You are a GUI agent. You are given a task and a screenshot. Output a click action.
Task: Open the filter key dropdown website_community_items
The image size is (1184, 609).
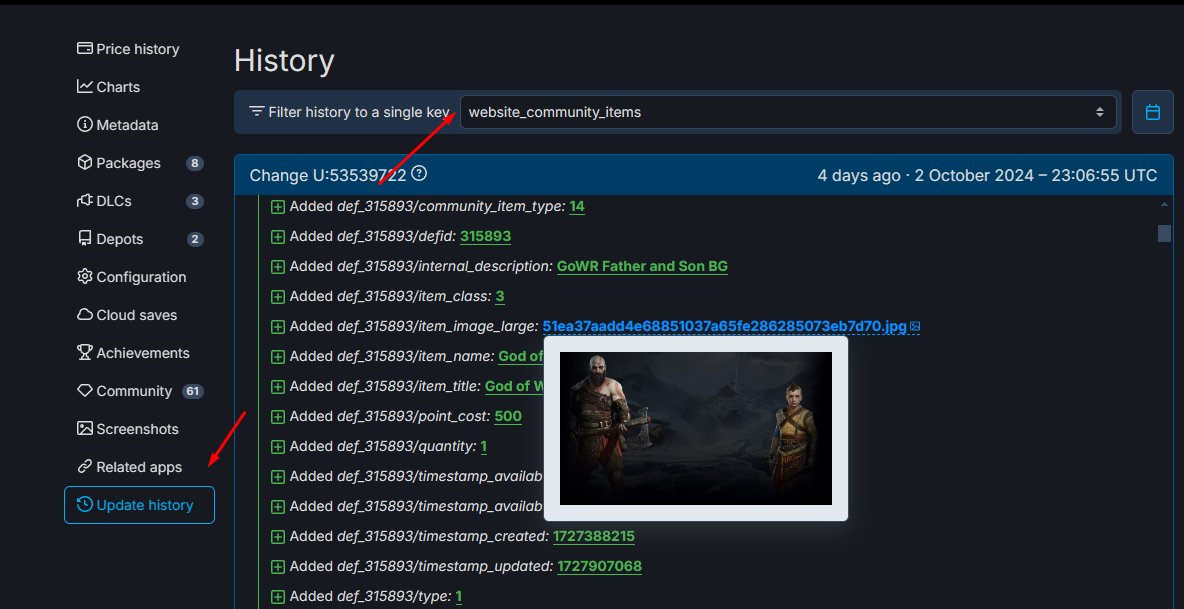point(788,112)
